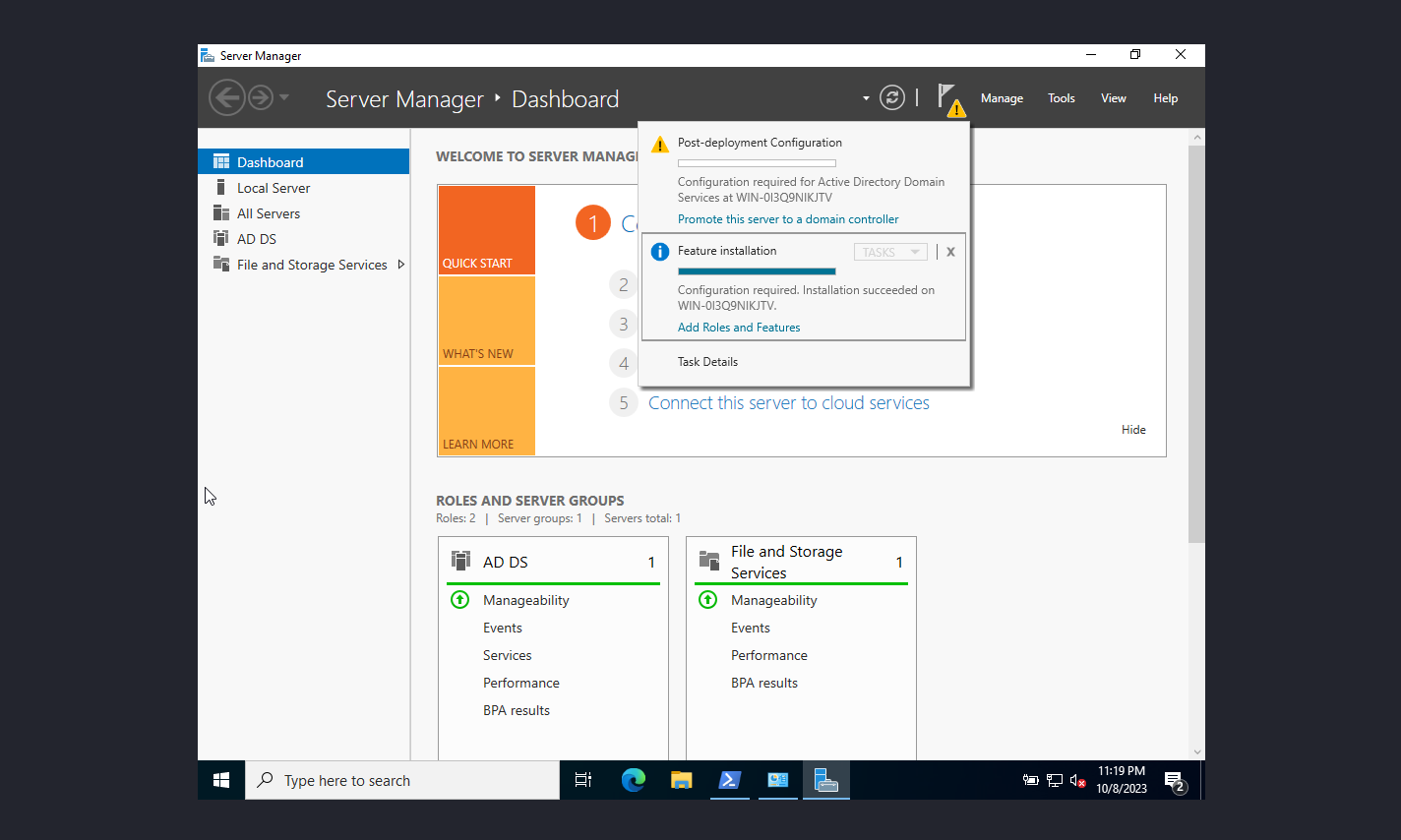Click the refresh dashboard icon
The image size is (1401, 840).
click(892, 97)
